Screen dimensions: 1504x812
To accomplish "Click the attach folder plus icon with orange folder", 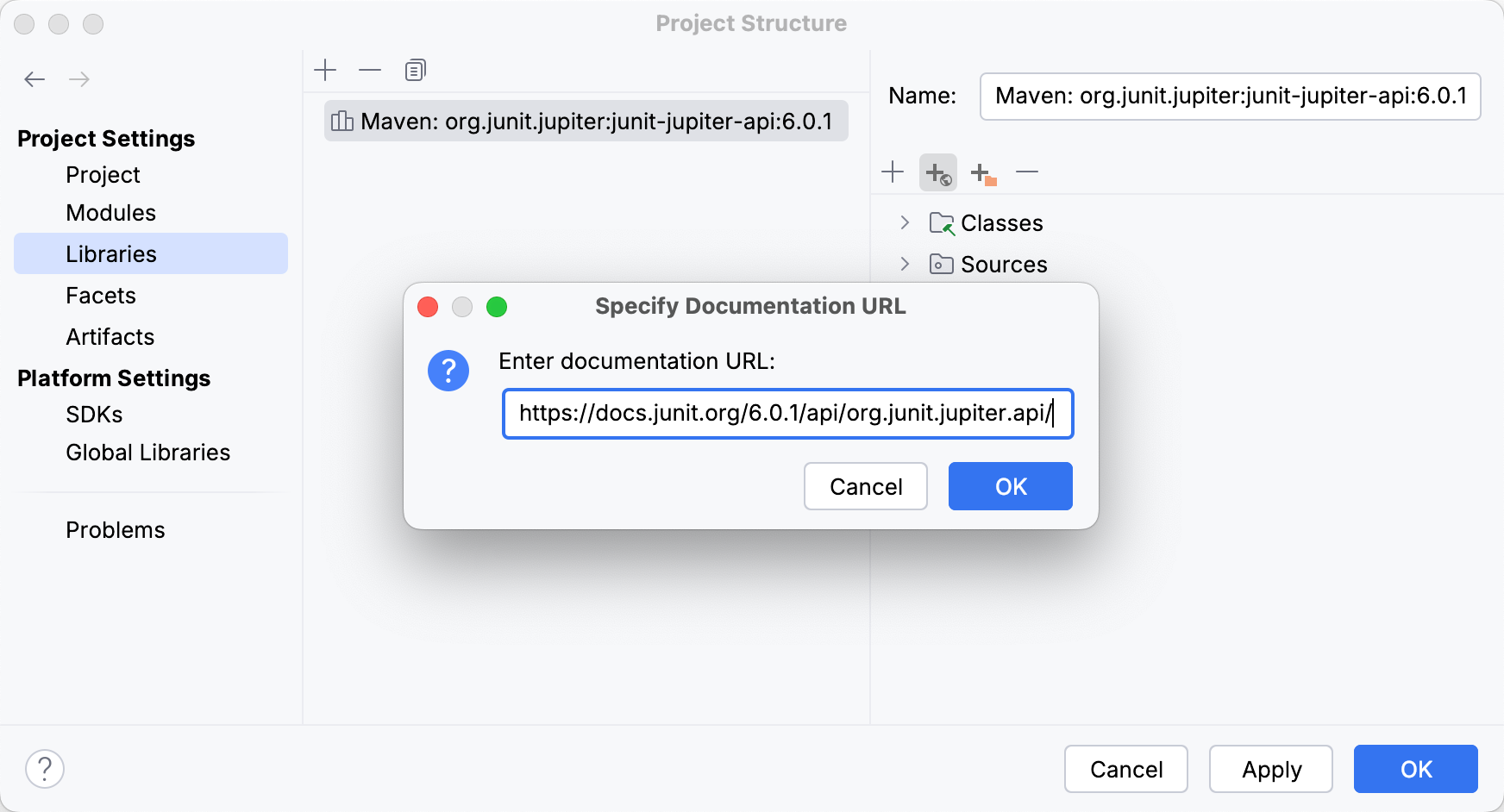I will (x=983, y=172).
